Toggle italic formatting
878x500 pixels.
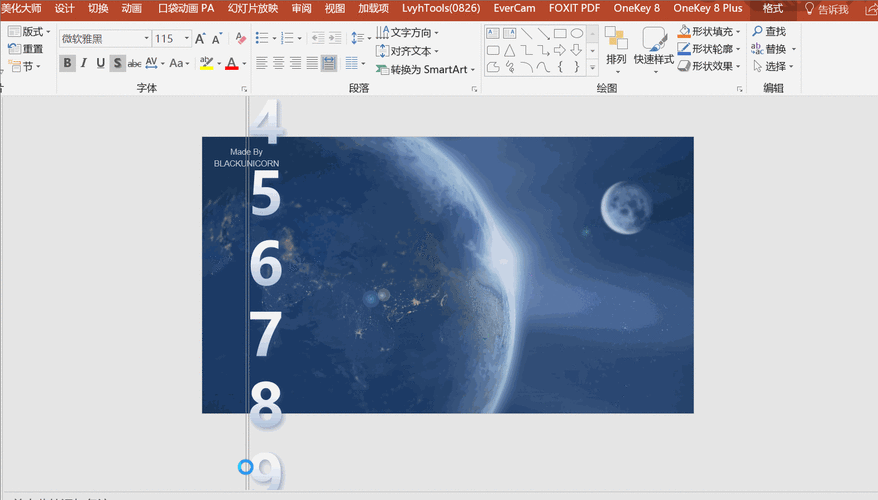[x=84, y=63]
